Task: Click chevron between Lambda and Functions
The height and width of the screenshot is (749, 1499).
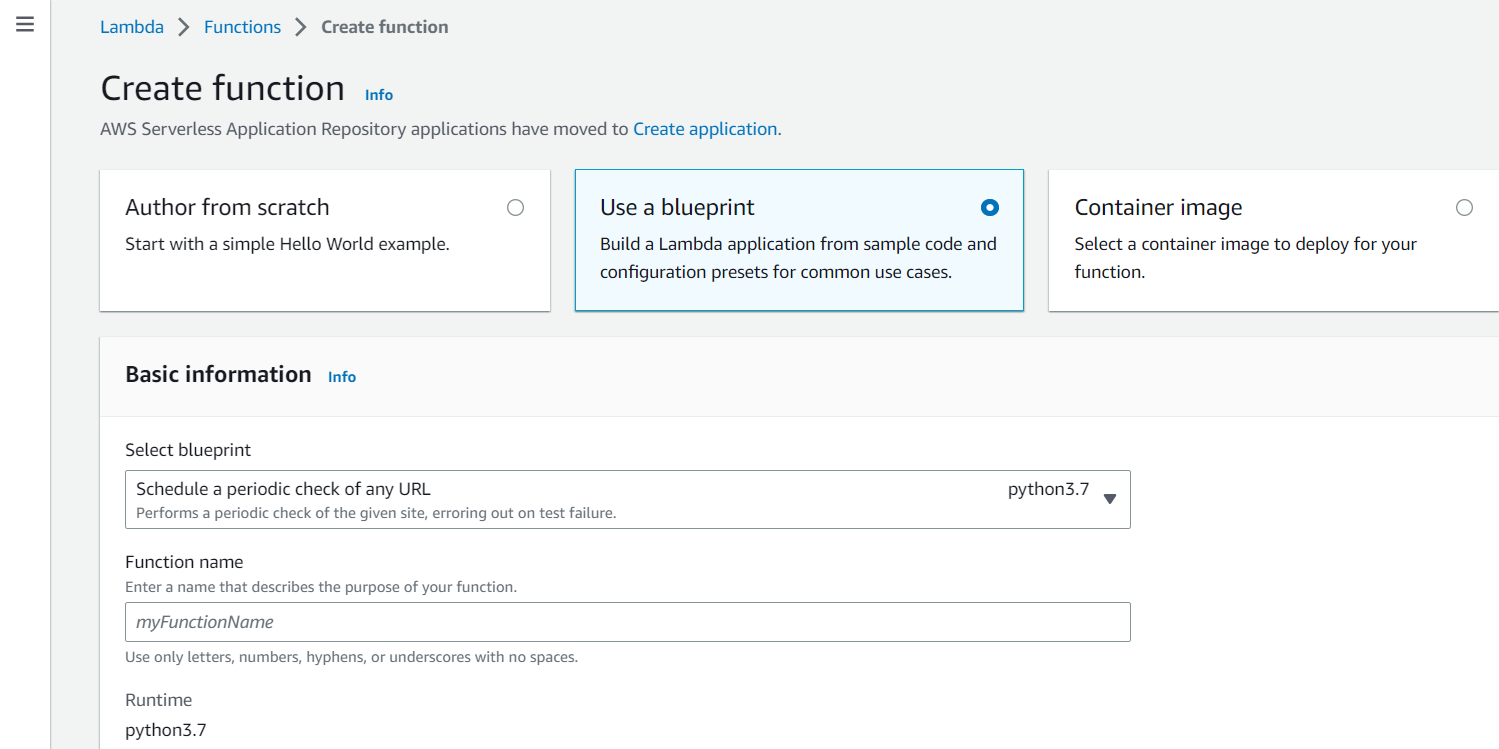Action: coord(184,28)
